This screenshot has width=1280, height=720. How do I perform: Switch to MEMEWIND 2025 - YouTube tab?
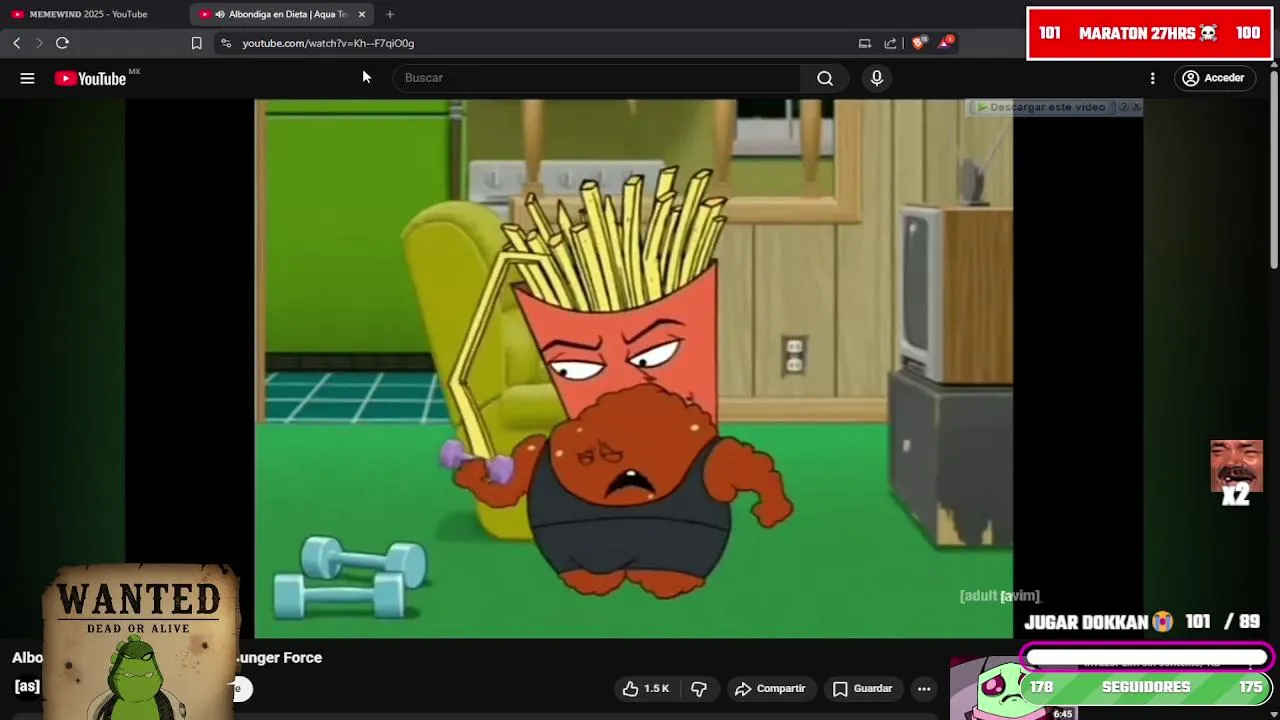pyautogui.click(x=88, y=14)
